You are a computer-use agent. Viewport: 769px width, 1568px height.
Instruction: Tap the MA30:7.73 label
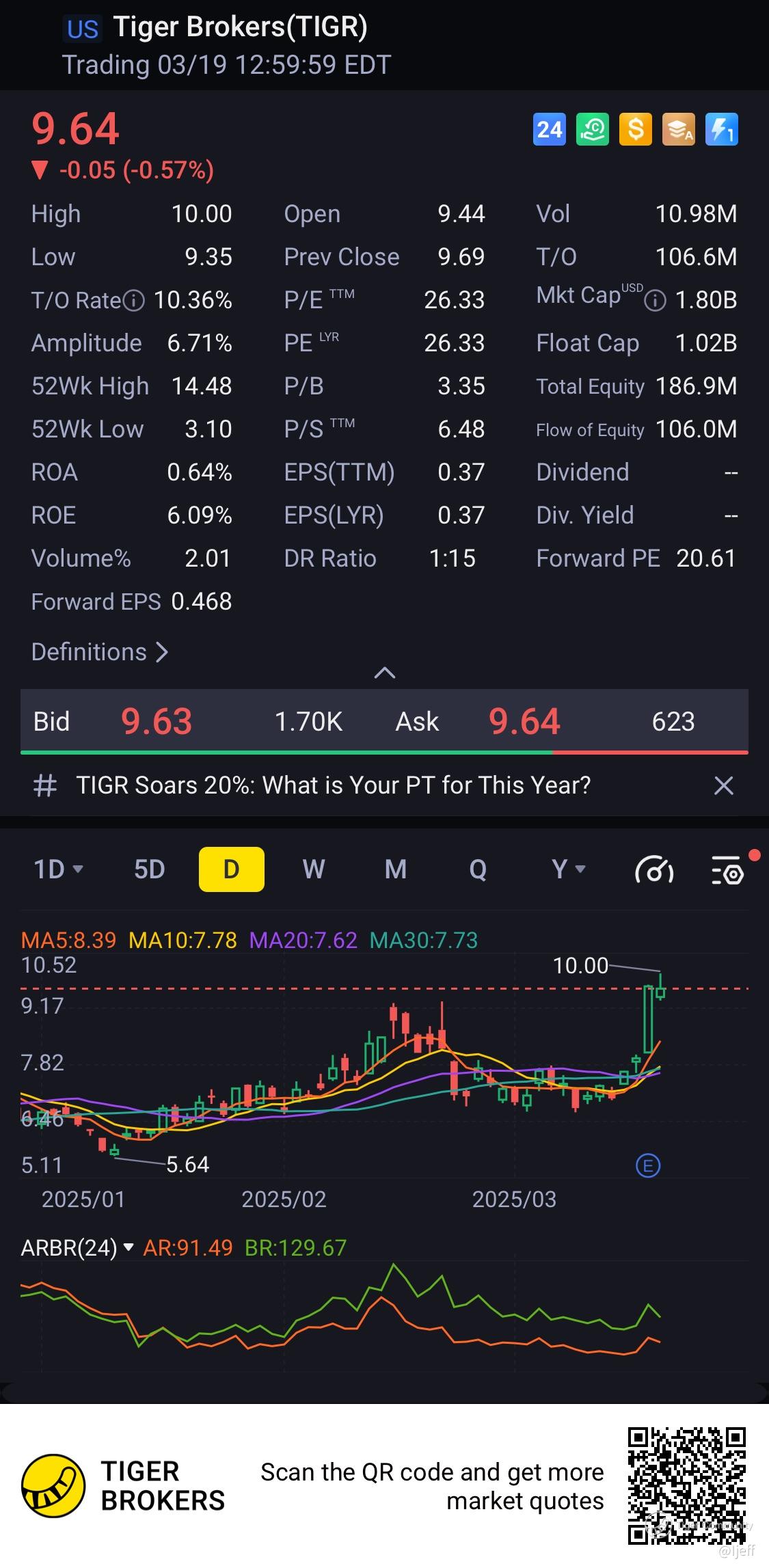coord(424,941)
